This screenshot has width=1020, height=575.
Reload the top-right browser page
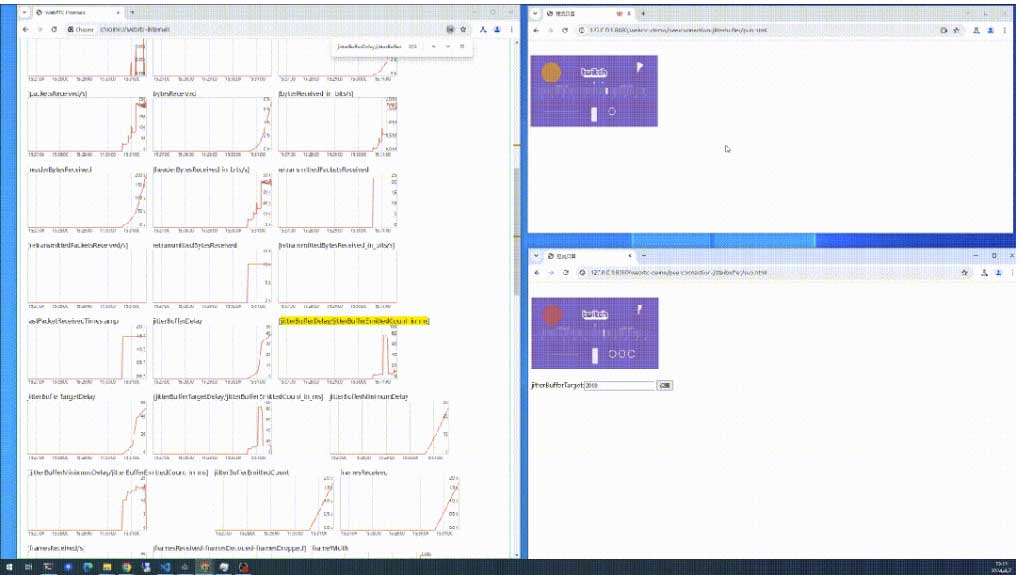point(566,30)
